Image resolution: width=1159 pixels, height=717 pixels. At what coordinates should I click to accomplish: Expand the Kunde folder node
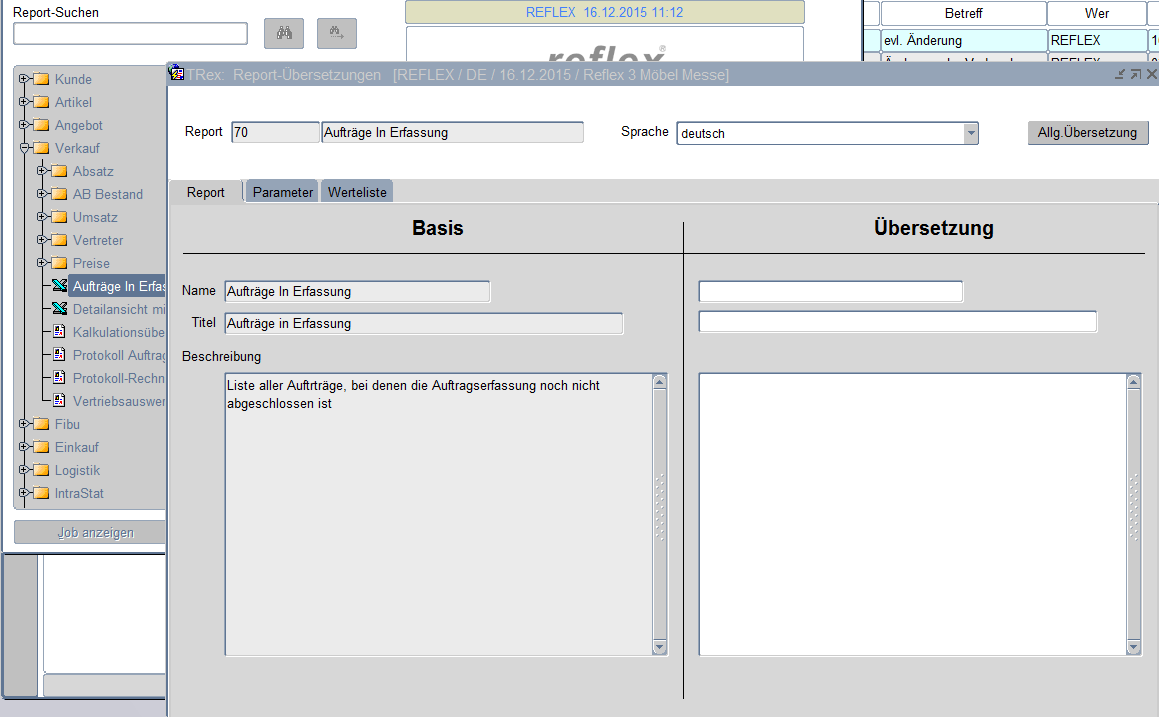coord(24,79)
